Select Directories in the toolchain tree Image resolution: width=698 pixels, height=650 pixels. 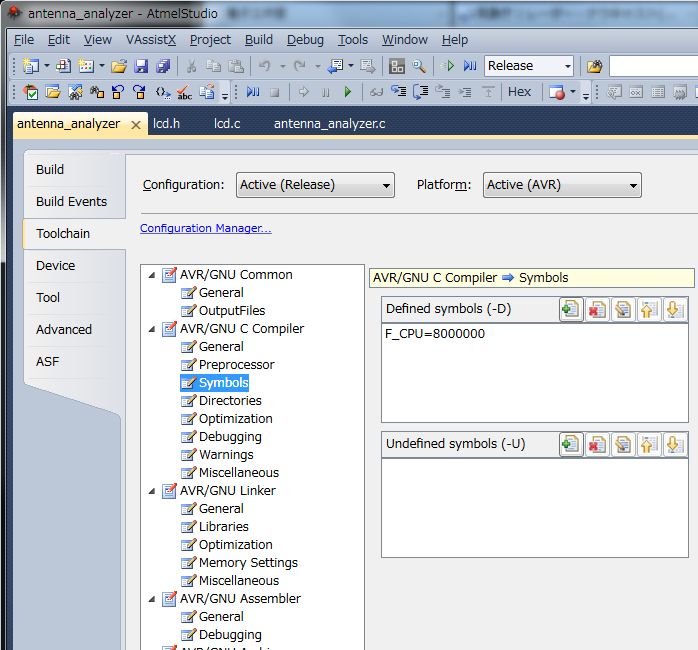click(230, 401)
